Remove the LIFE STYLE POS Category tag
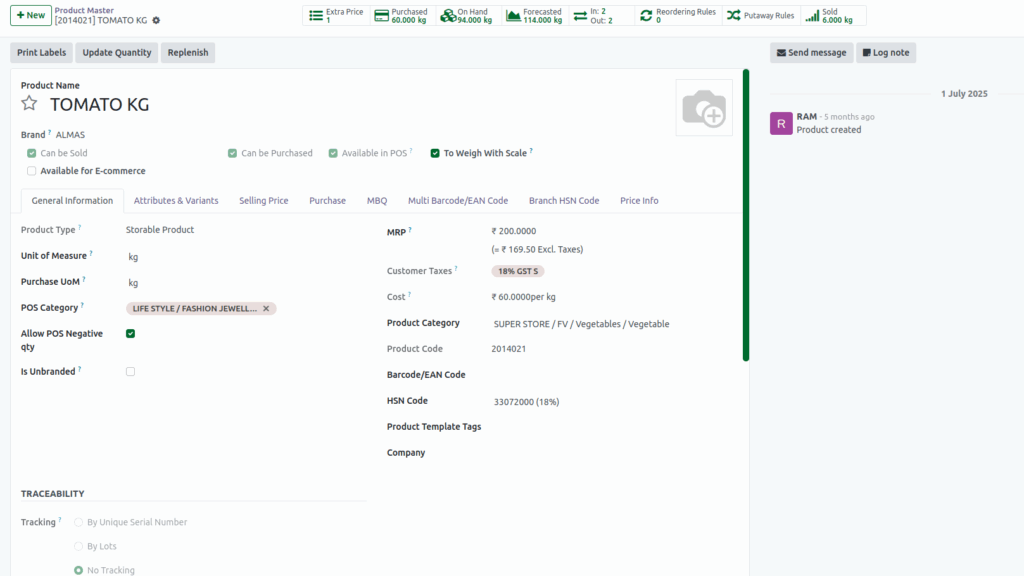This screenshot has width=1024, height=576. tap(265, 308)
